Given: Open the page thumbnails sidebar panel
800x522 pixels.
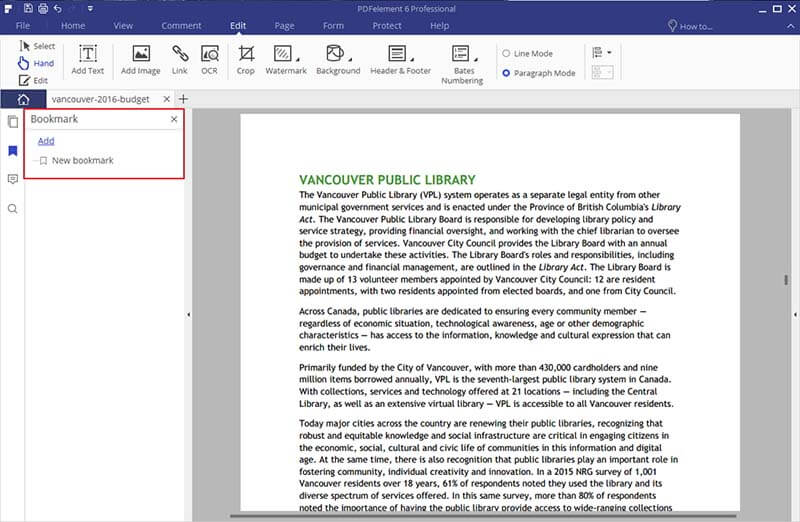Looking at the screenshot, I should point(13,121).
